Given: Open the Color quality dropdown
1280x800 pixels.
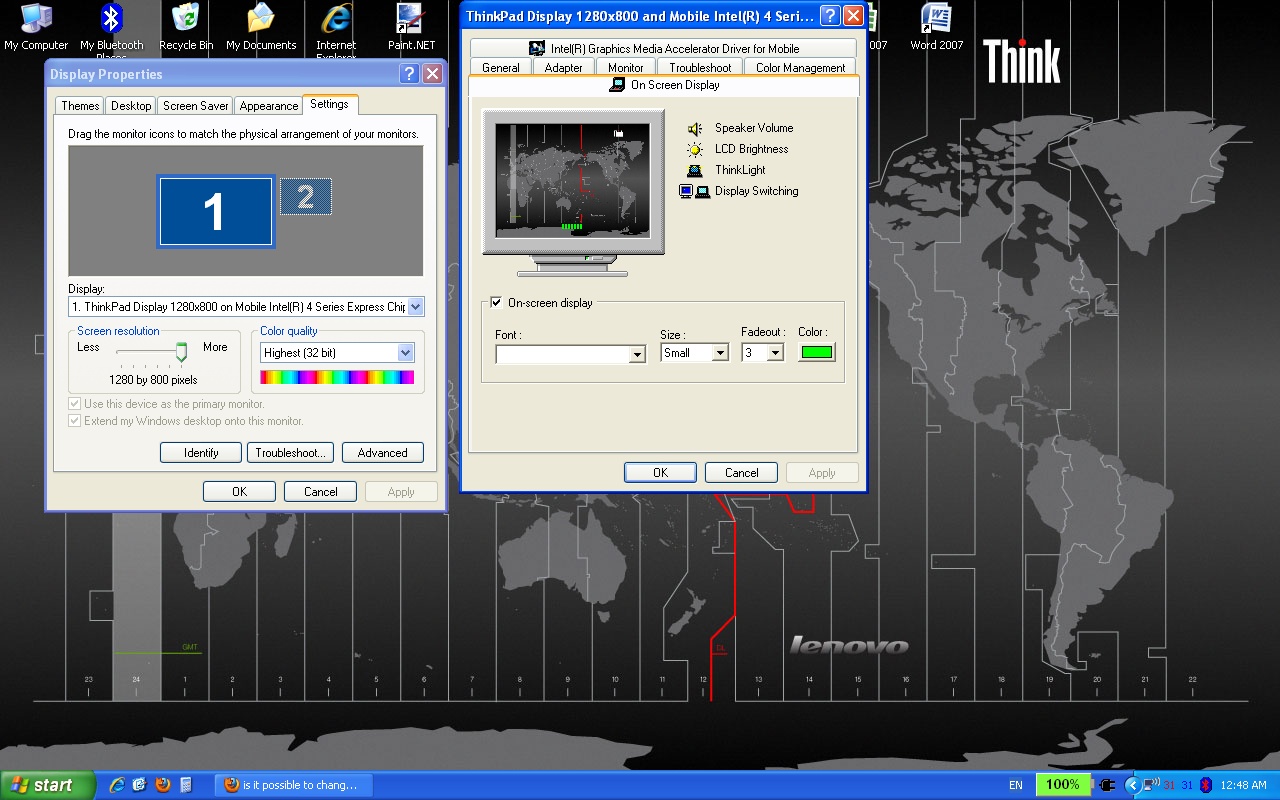Looking at the screenshot, I should pos(405,353).
